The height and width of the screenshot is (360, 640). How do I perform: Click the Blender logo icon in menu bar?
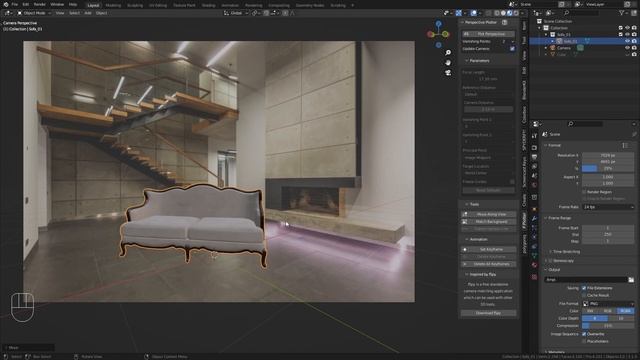(x=5, y=4)
